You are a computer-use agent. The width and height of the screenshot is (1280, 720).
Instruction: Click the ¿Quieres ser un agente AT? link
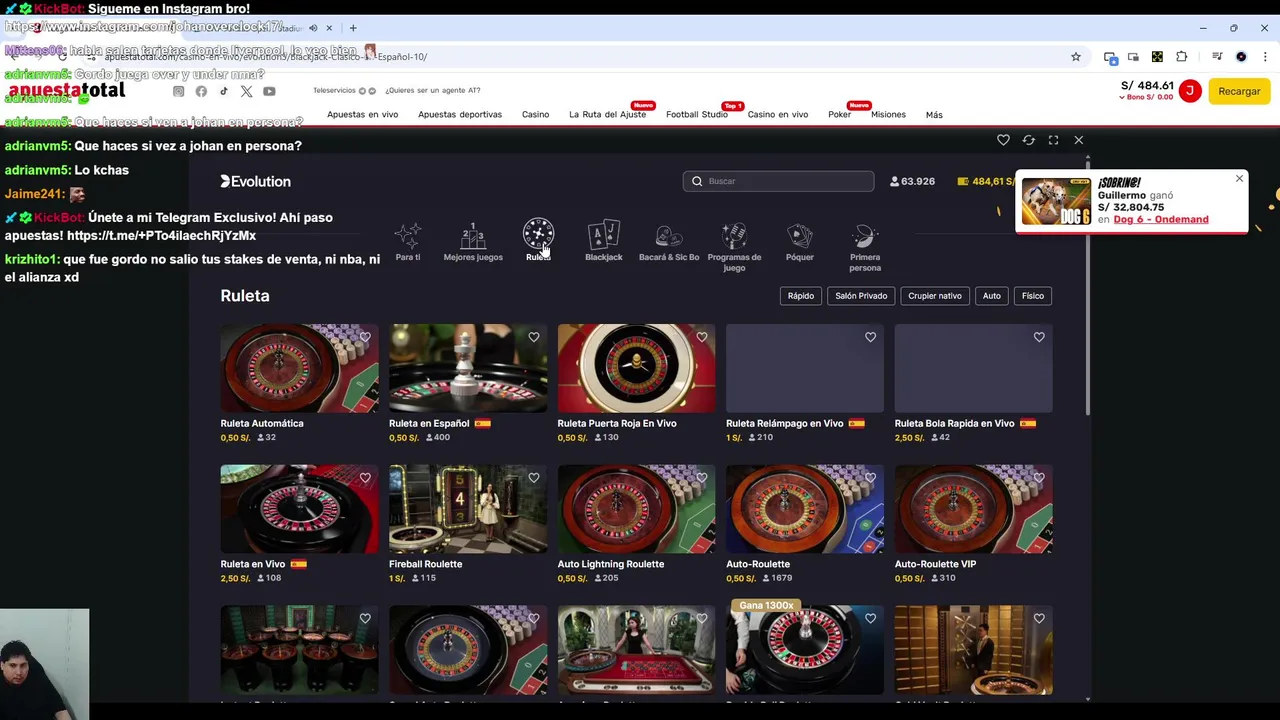[x=432, y=91]
